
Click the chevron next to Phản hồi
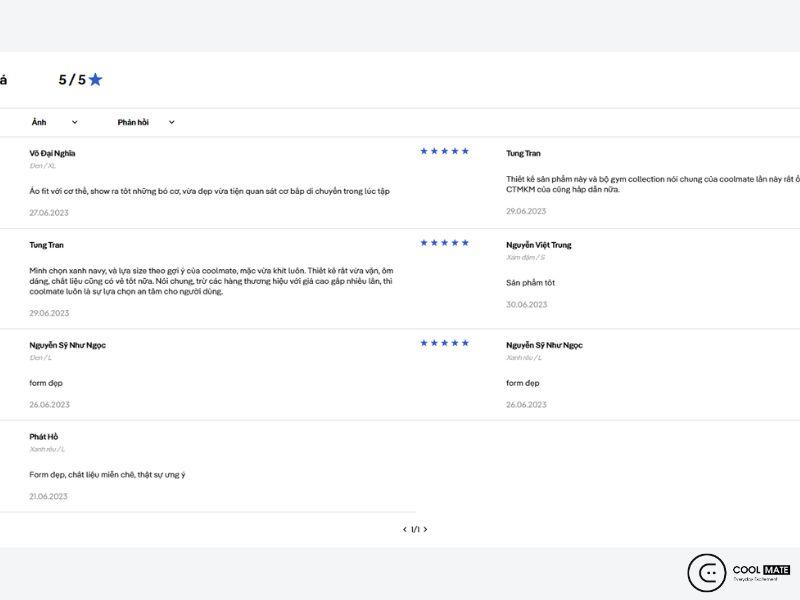(171, 122)
